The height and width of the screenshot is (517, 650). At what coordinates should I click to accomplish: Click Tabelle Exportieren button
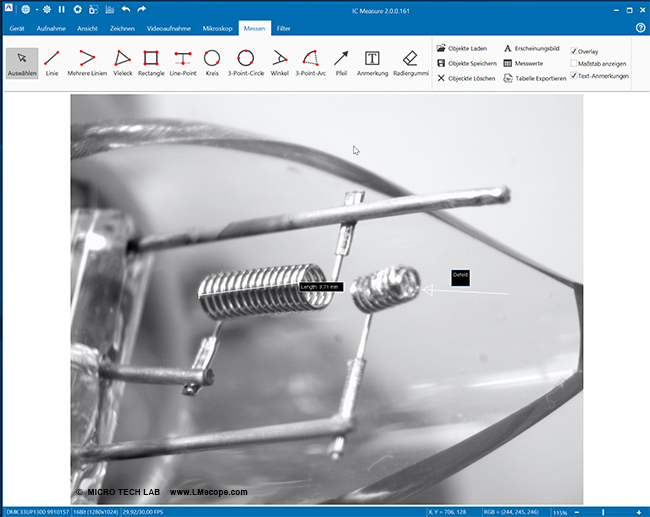[534, 78]
